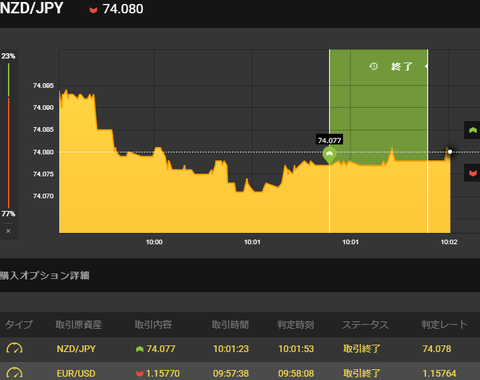Click the red down arrow beside 1.15770
480x380 pixels.
(x=140, y=374)
